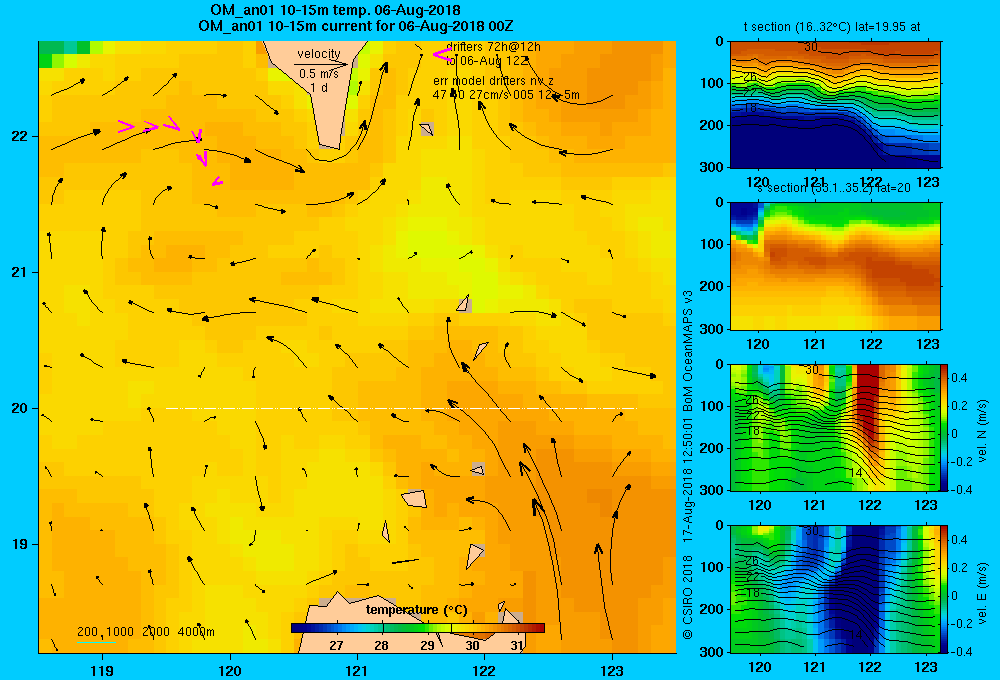Click the small island near 20.8N 121.85E

[x=464, y=303]
